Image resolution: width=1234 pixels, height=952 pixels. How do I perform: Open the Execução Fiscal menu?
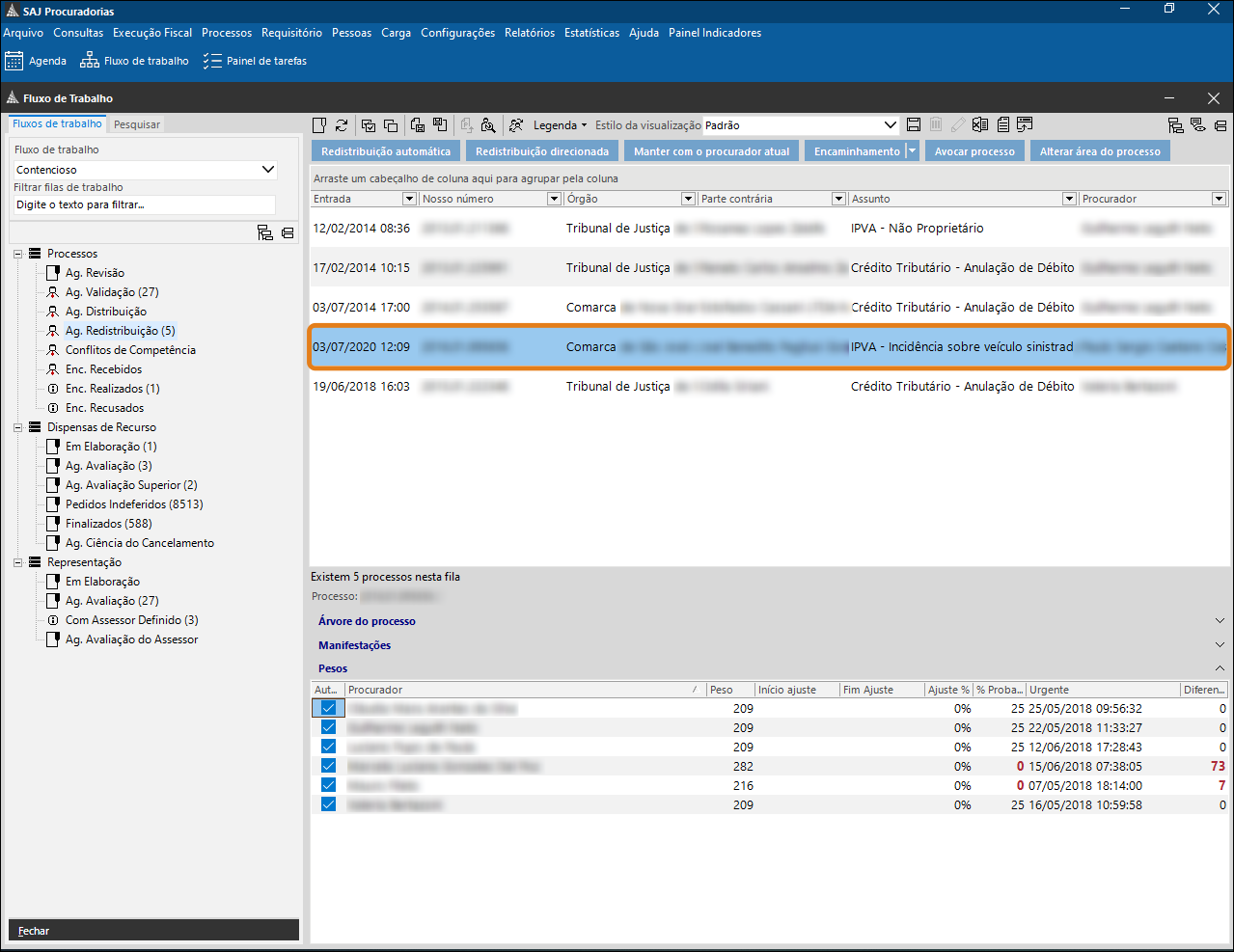point(152,33)
